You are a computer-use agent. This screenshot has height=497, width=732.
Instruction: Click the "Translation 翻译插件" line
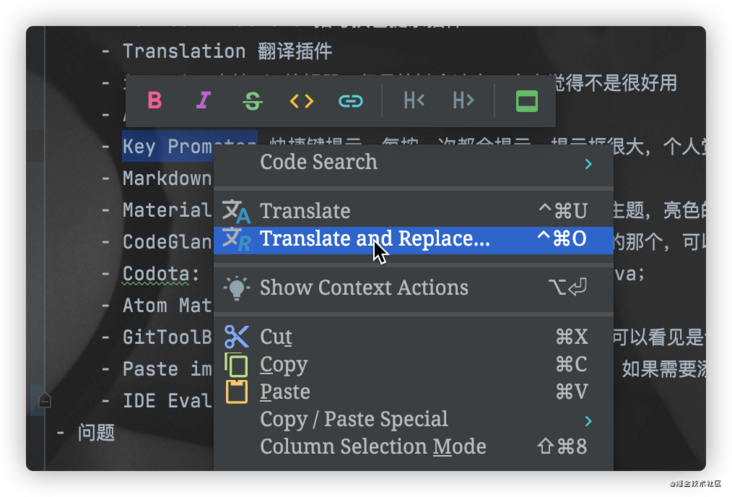click(x=227, y=51)
